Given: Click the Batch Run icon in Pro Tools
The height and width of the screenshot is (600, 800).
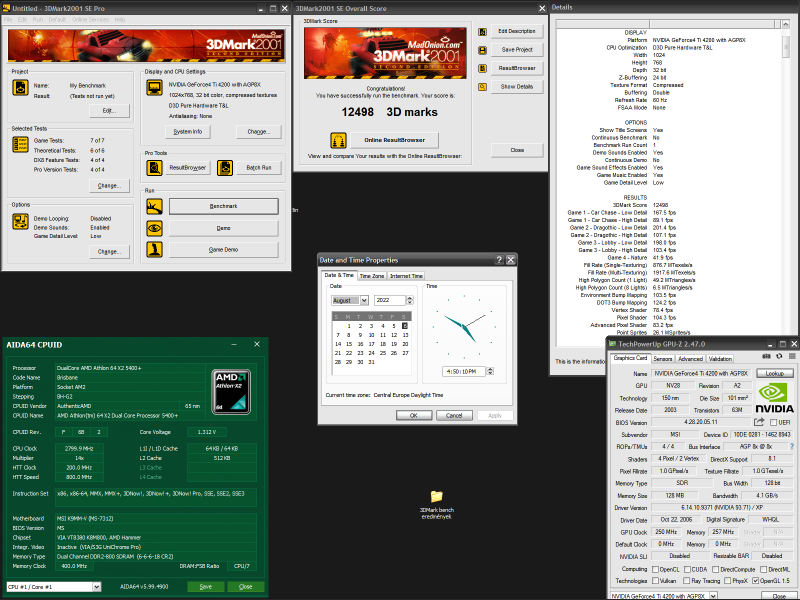Looking at the screenshot, I should [225, 167].
